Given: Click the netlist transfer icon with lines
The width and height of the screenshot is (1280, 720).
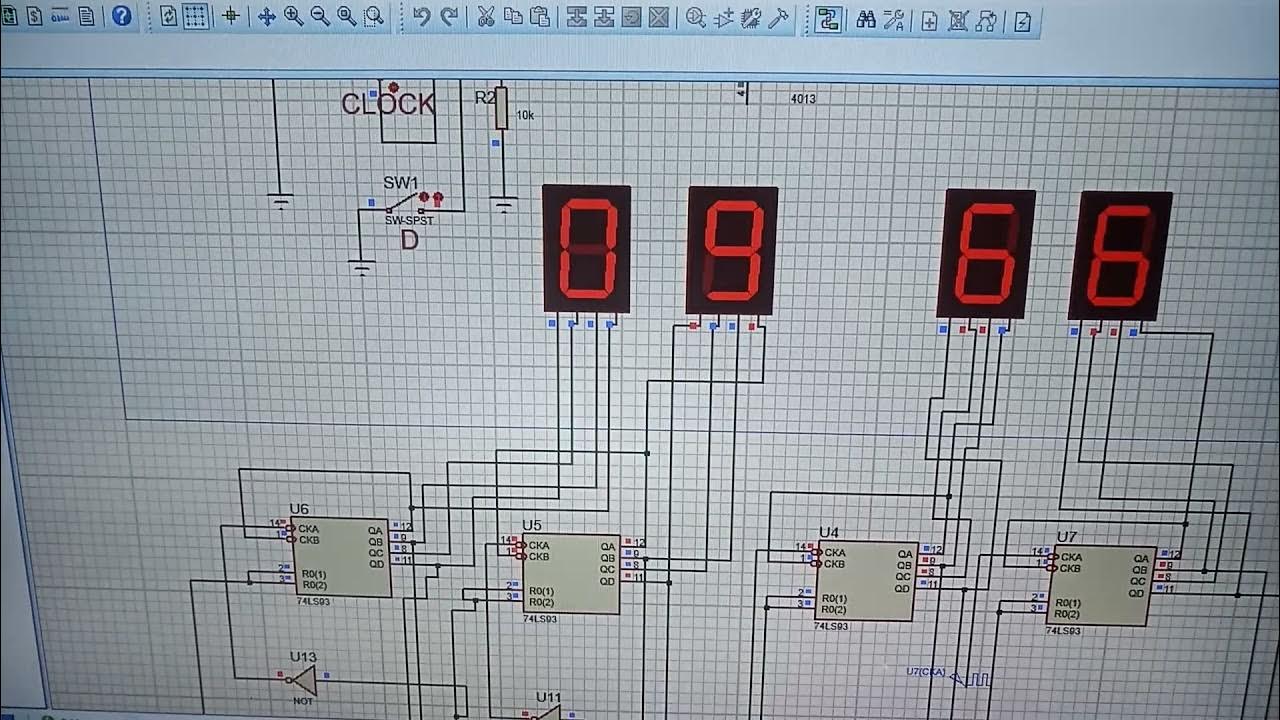Looking at the screenshot, I should pyautogui.click(x=61, y=15).
